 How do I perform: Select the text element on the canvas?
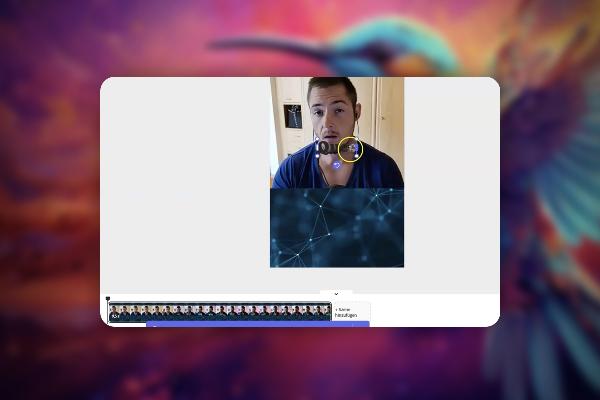click(337, 148)
